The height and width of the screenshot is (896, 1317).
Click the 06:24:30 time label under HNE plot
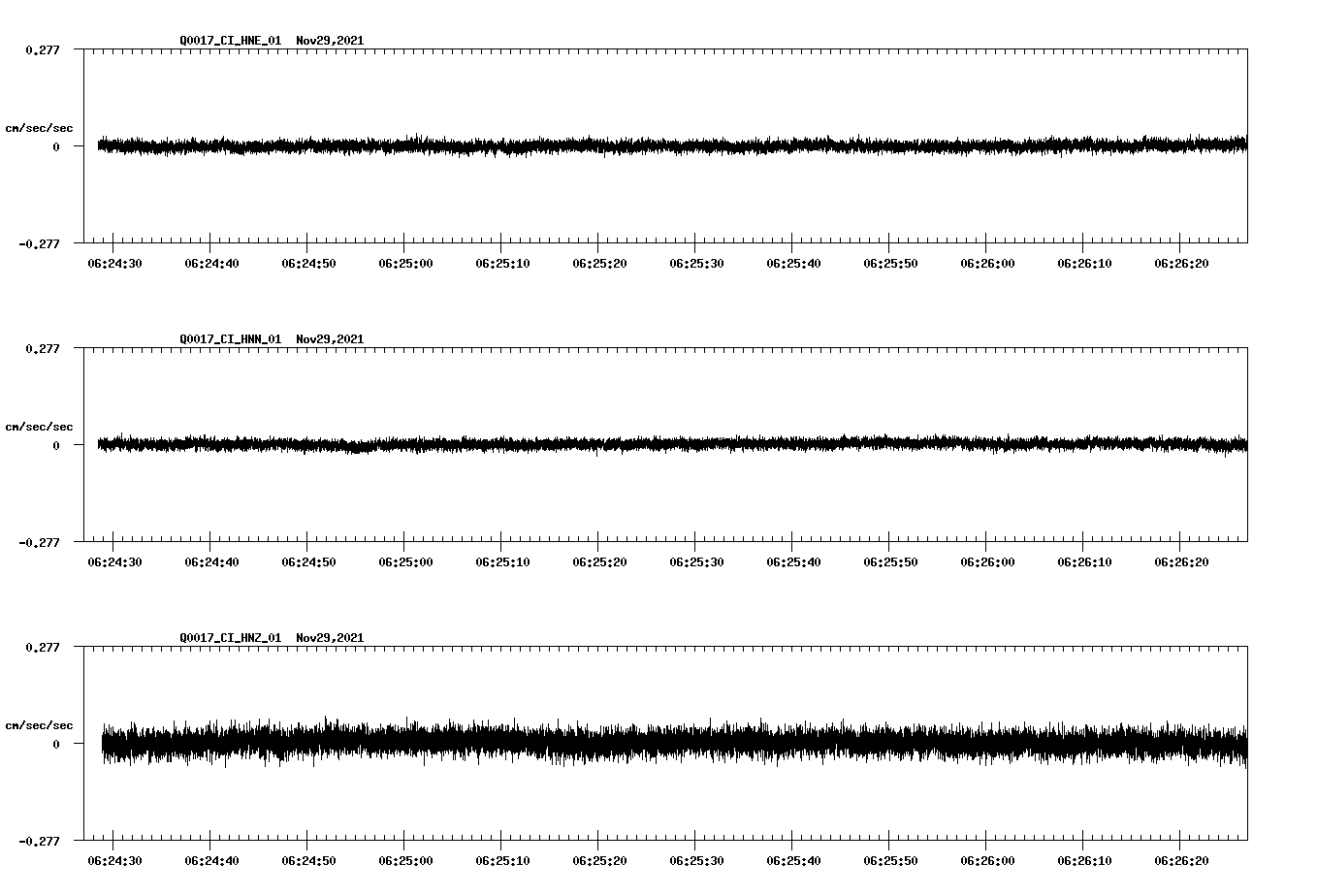coord(114,263)
